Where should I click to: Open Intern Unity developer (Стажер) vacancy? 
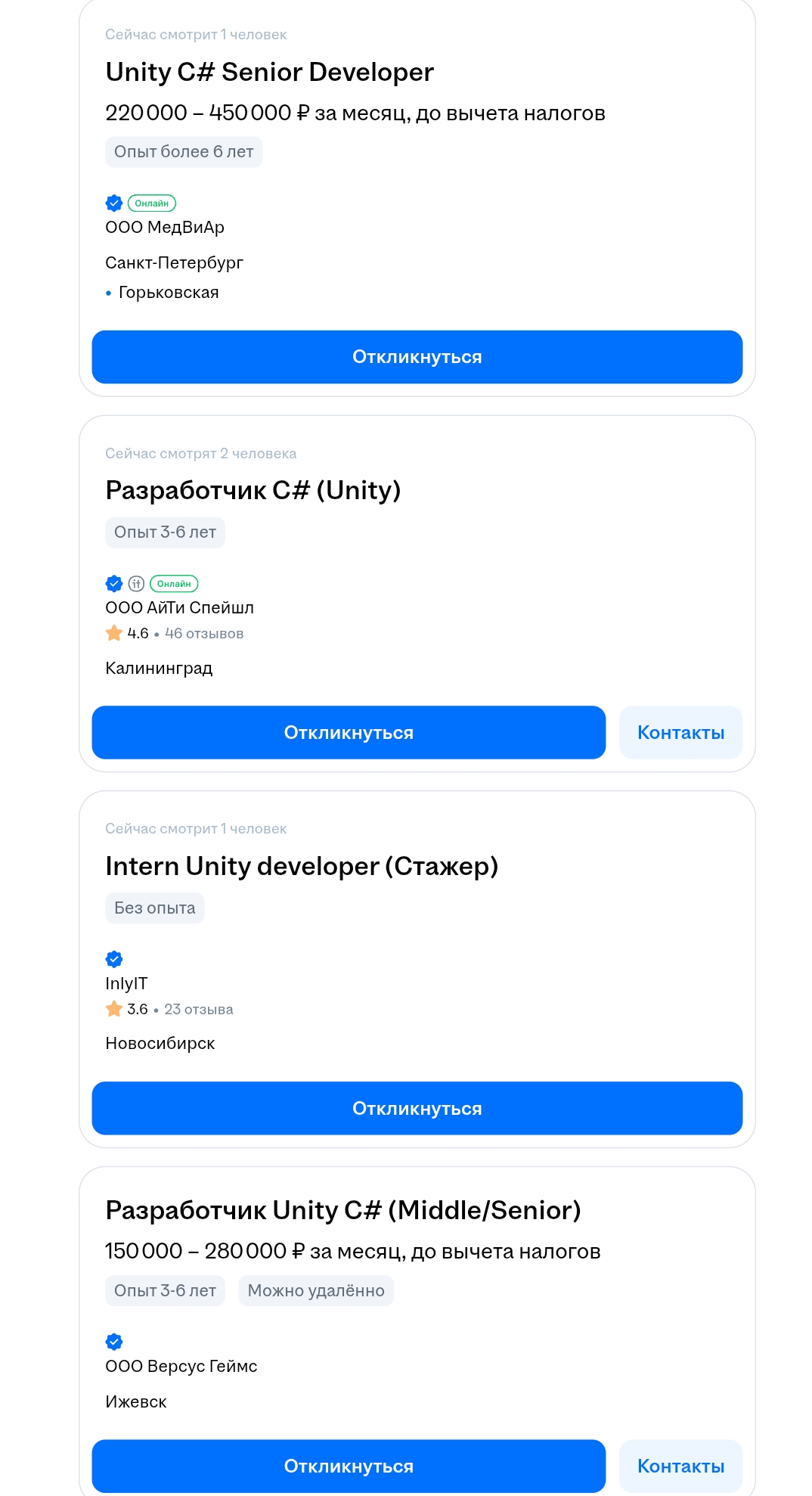coord(302,866)
